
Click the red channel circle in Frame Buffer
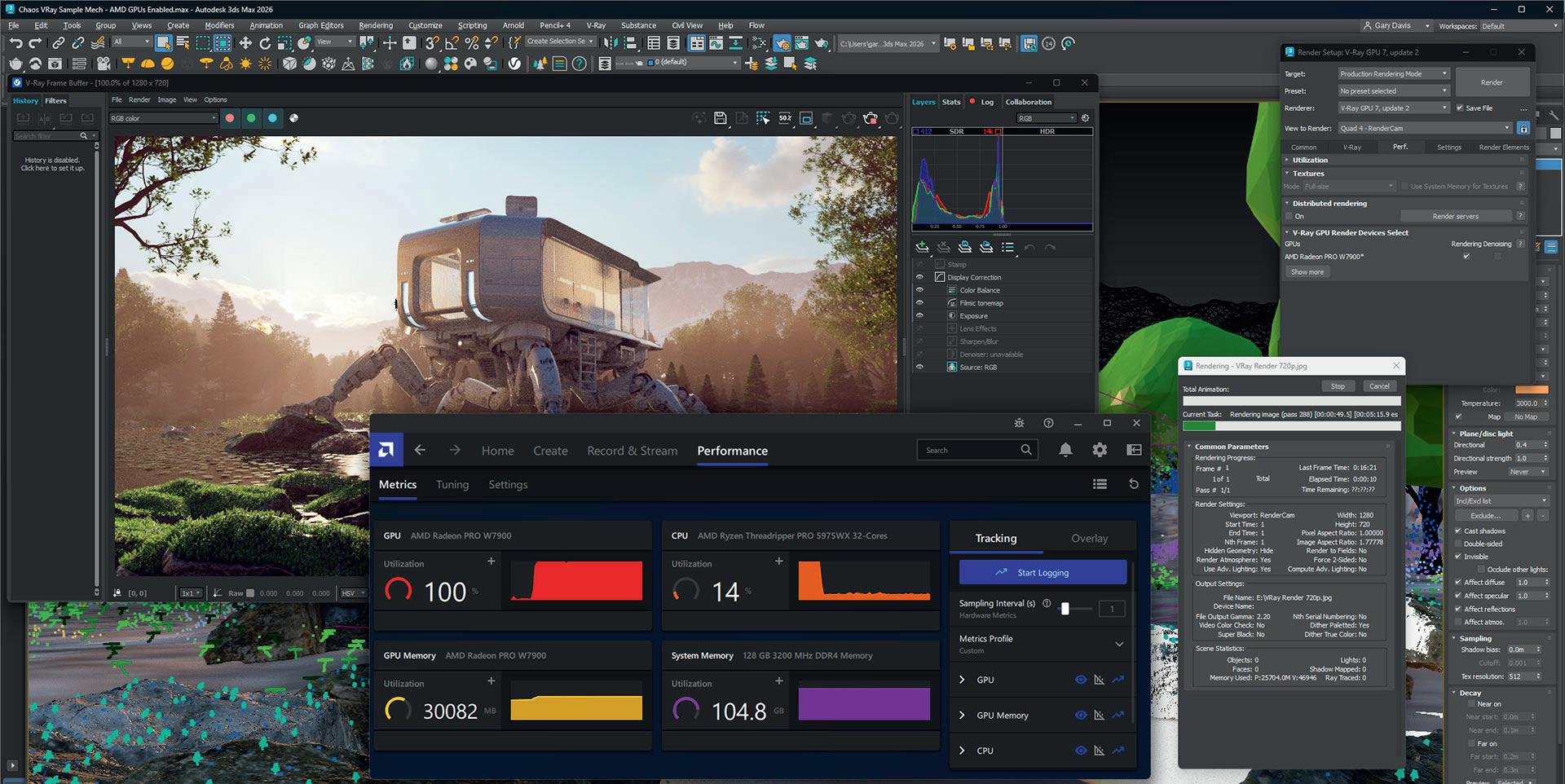(230, 118)
